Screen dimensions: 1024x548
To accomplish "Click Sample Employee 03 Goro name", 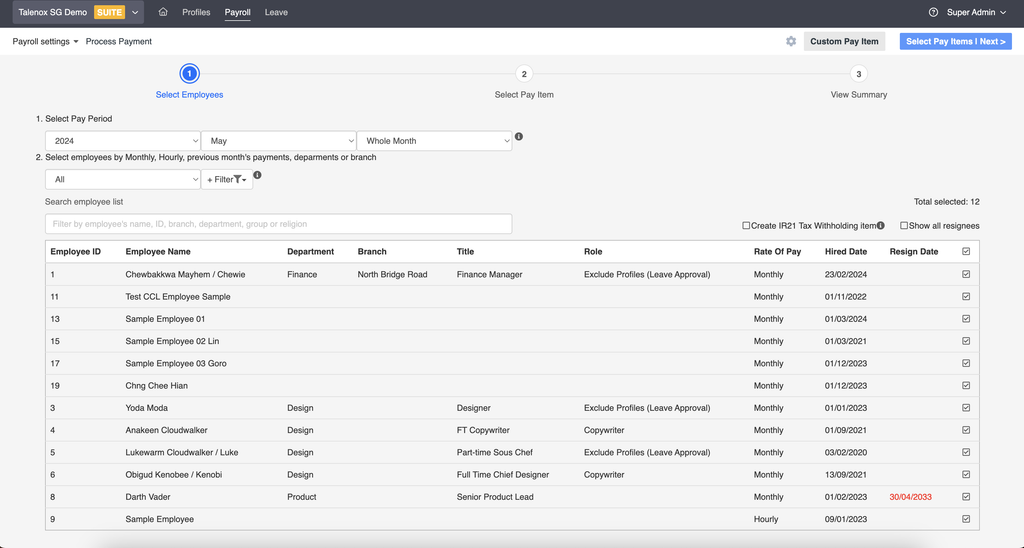I will (x=176, y=363).
